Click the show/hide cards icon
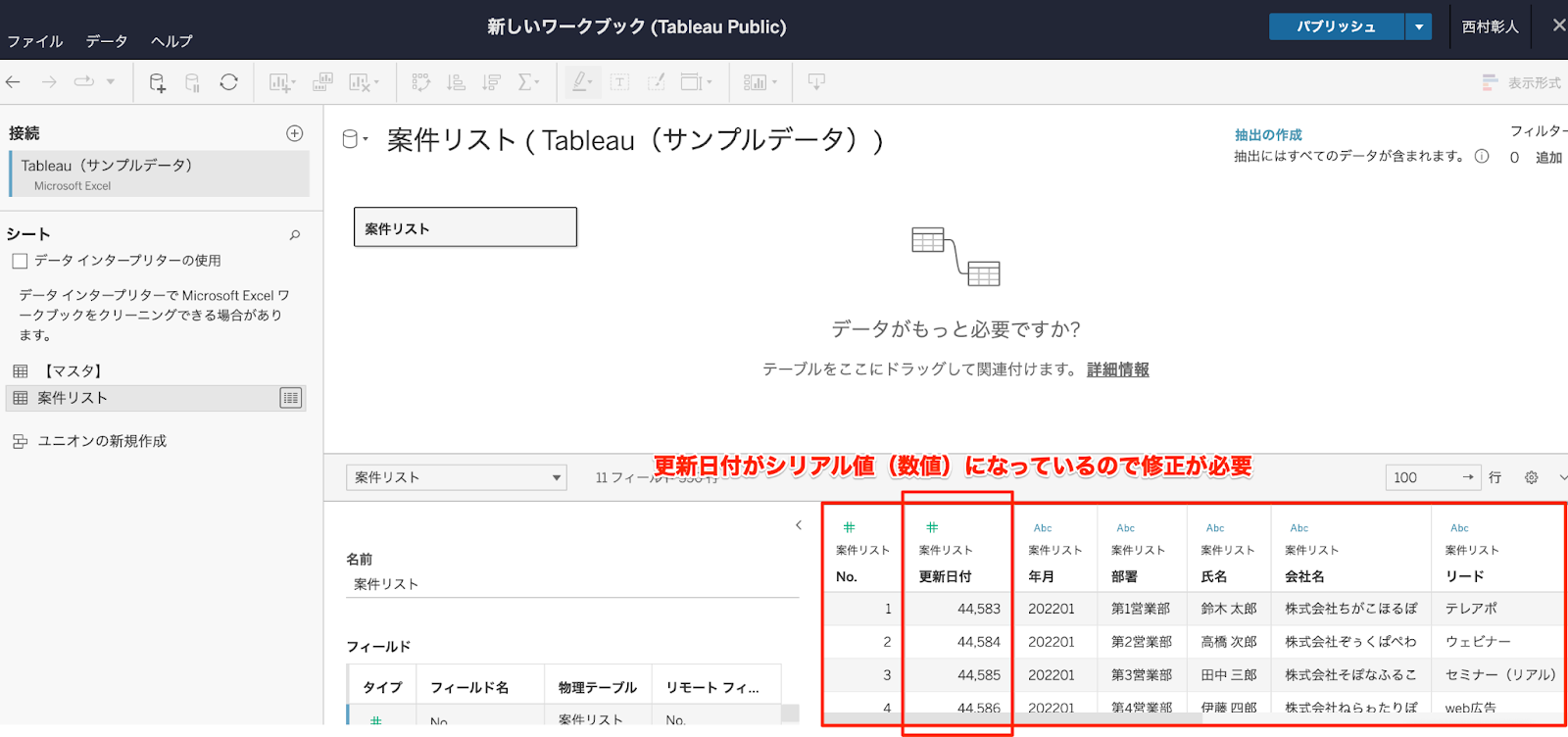Image resolution: width=1568 pixels, height=737 pixels. [759, 82]
